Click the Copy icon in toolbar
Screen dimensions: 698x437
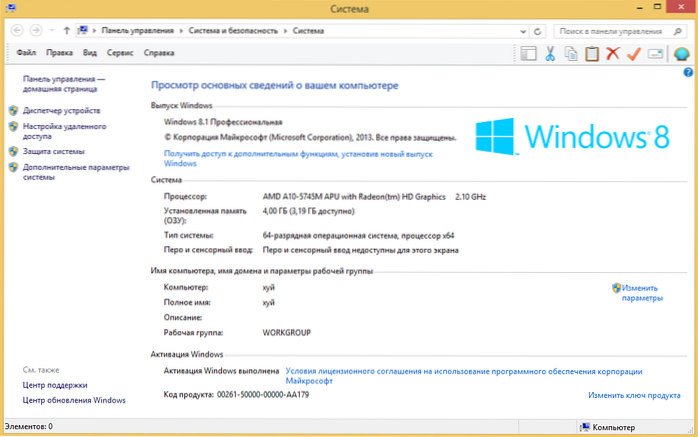click(571, 53)
